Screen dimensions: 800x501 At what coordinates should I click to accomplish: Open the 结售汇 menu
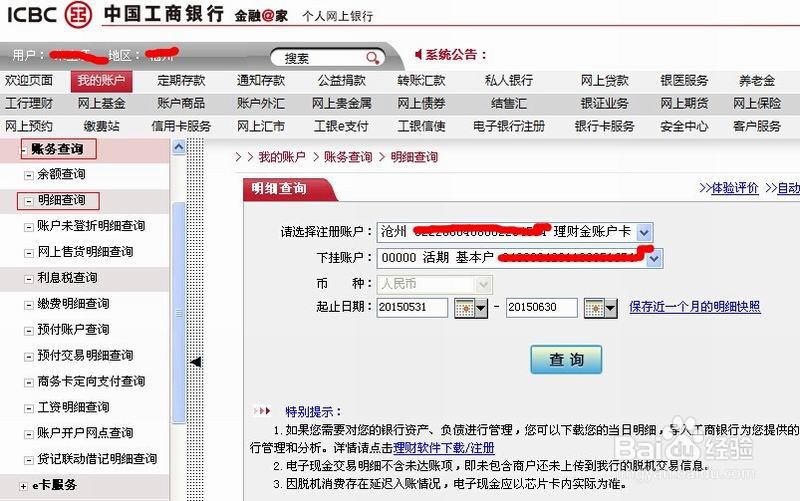tap(509, 104)
